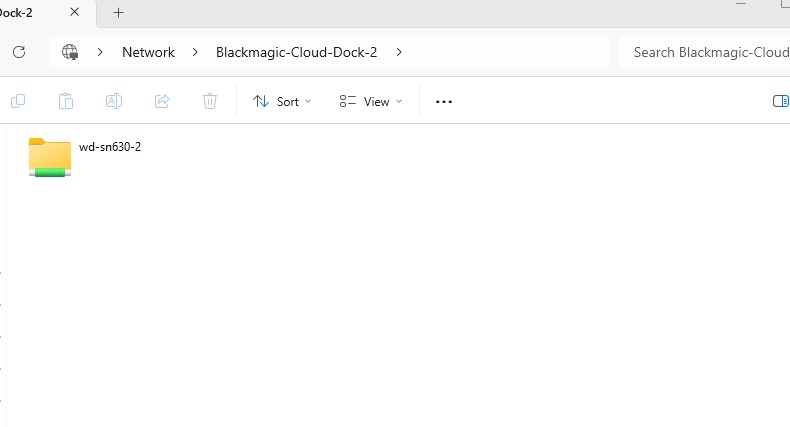Expand chevron after Network breadcrumb
Viewport: 790px width, 427px height.
pos(195,52)
